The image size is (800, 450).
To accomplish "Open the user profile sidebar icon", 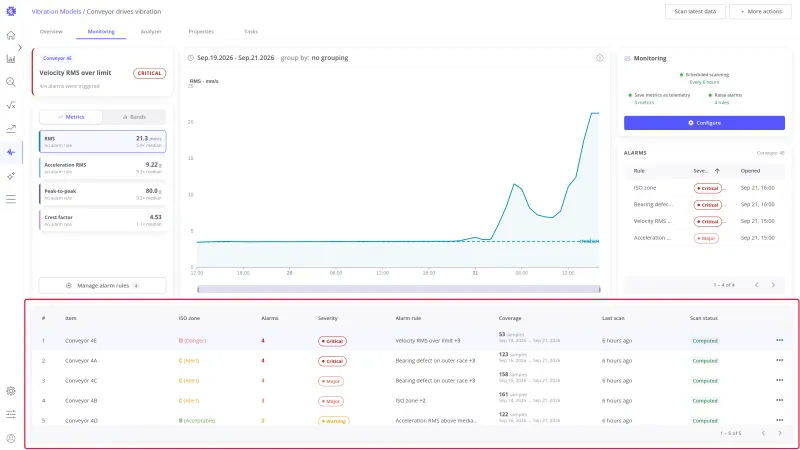I will tap(11, 438).
